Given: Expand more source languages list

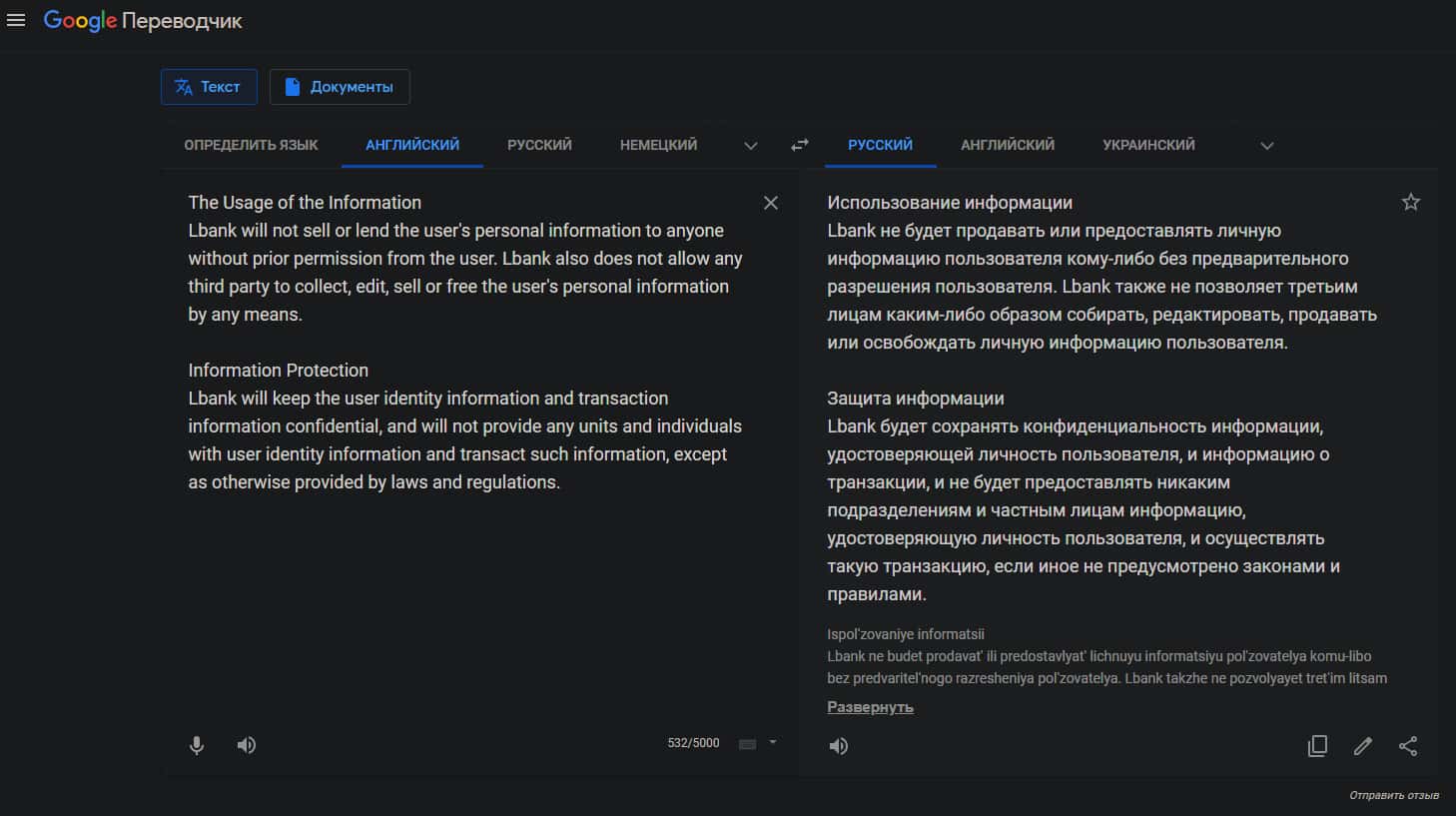Looking at the screenshot, I should tap(751, 146).
